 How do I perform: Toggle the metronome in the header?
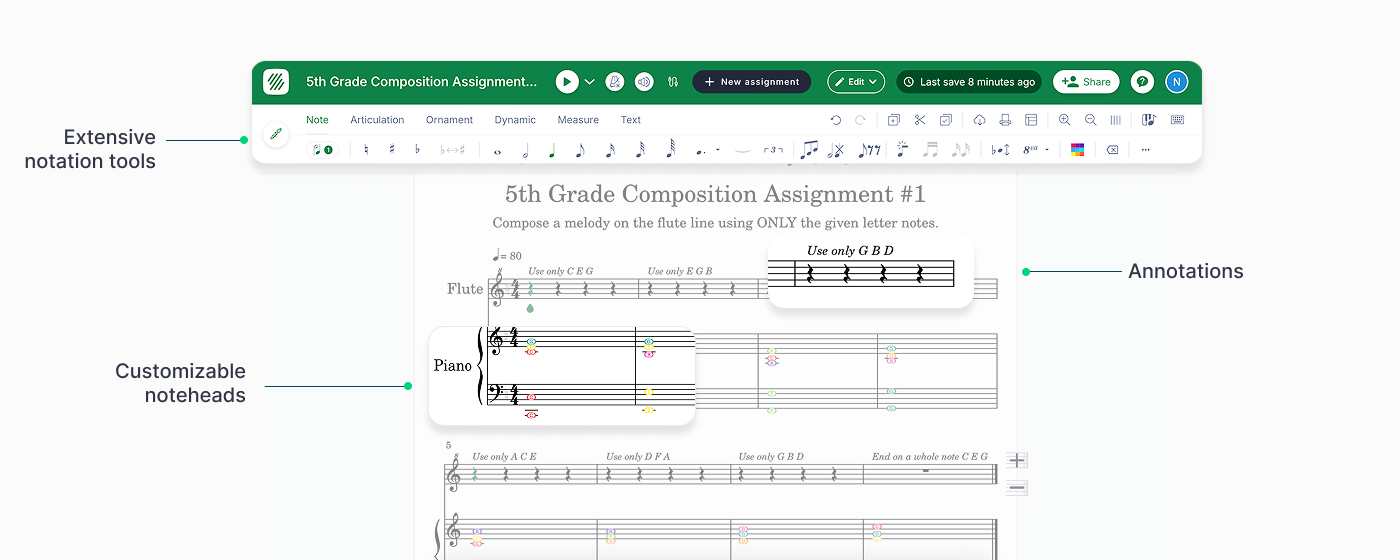(x=616, y=82)
